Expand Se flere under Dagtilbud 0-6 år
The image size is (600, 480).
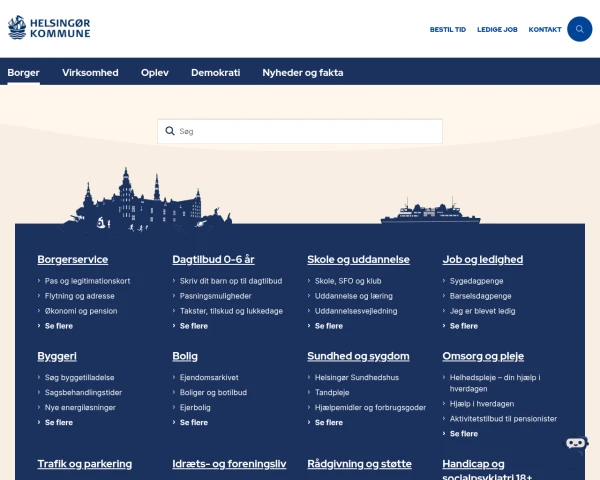click(194, 326)
